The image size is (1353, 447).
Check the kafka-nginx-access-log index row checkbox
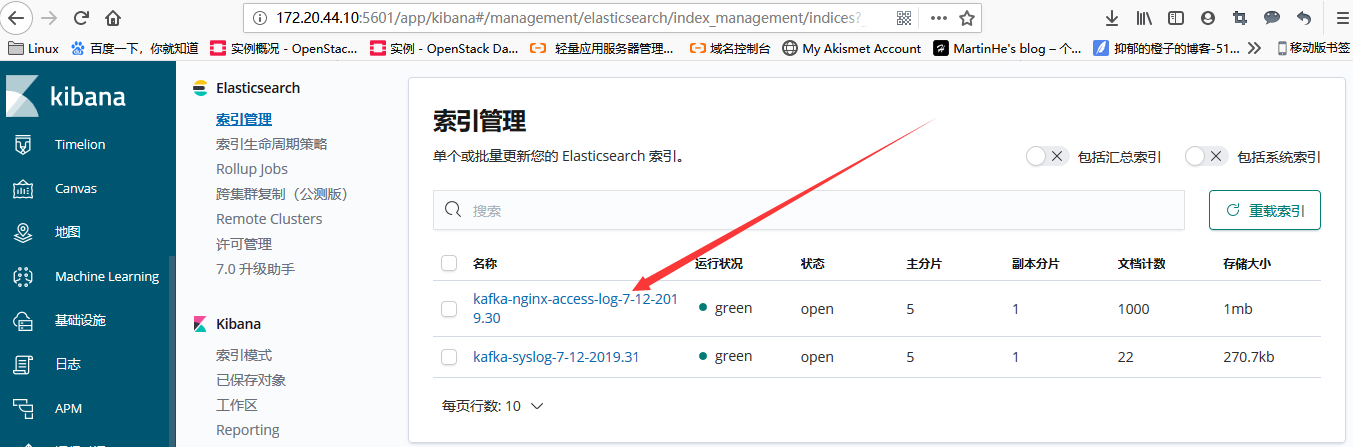click(449, 309)
